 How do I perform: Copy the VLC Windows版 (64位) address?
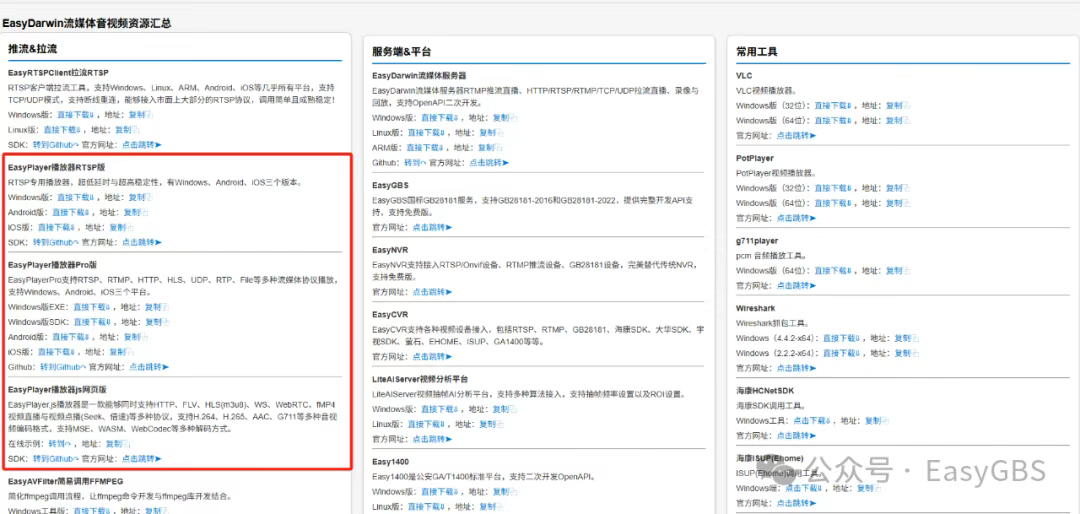click(897, 121)
